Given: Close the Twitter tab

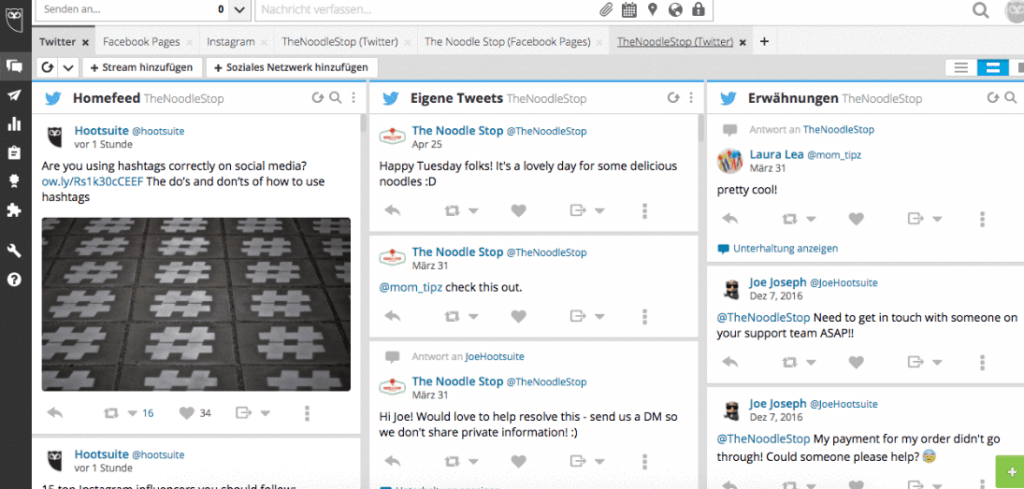Looking at the screenshot, I should [86, 42].
